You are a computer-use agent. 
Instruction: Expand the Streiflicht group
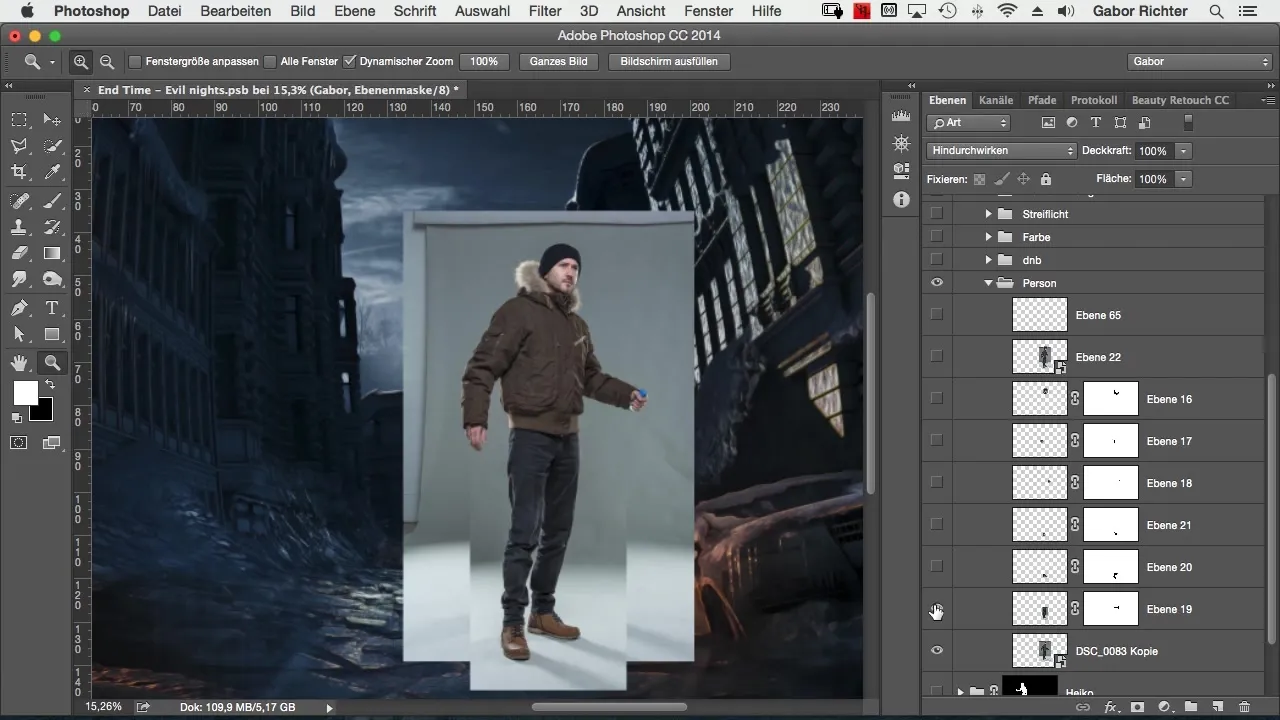pos(988,214)
